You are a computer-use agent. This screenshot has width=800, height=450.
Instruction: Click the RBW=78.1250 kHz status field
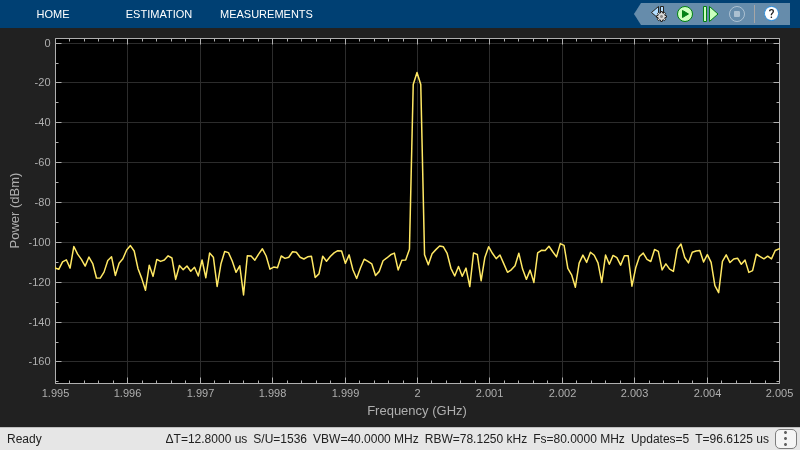click(476, 439)
